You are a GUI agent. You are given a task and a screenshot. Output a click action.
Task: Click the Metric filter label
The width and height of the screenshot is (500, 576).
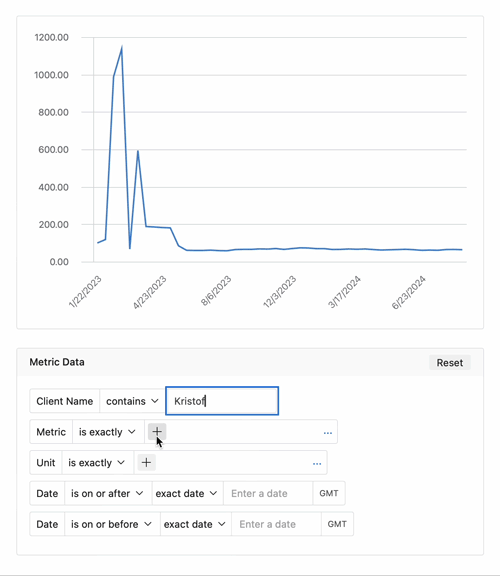51,432
